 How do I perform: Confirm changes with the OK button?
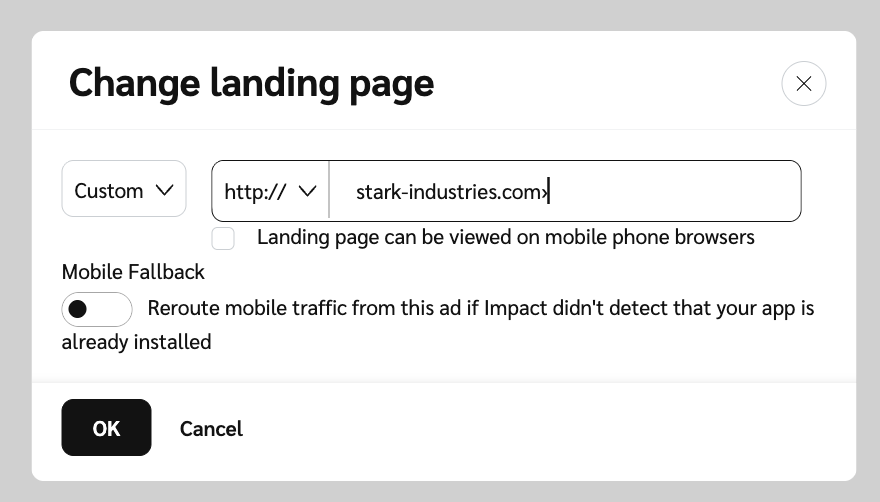106,428
